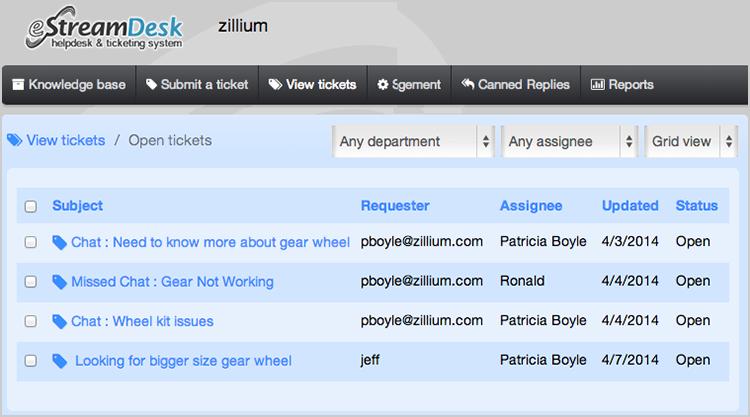Check the box for the Missed Chat ticket
The height and width of the screenshot is (417, 750).
[x=31, y=282]
